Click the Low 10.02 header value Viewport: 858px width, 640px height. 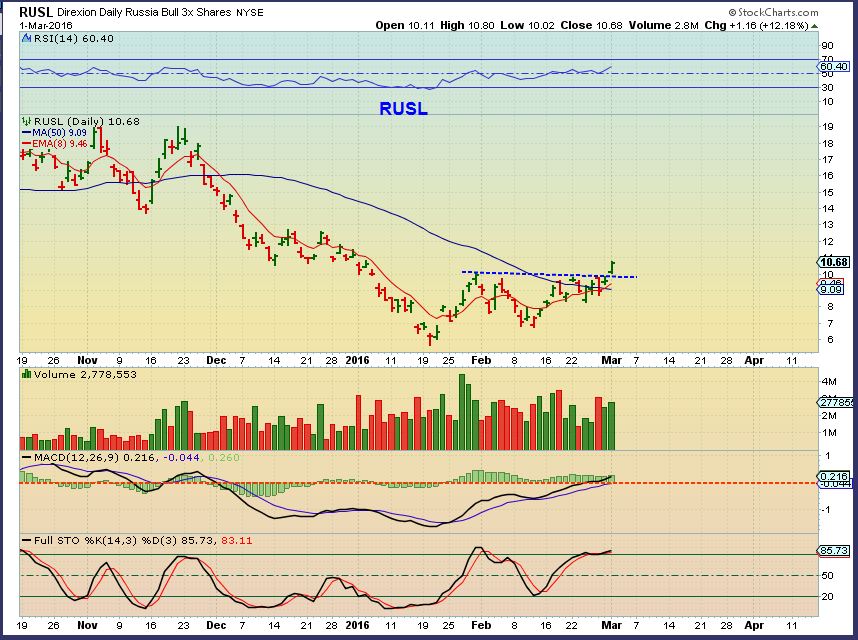coord(527,25)
